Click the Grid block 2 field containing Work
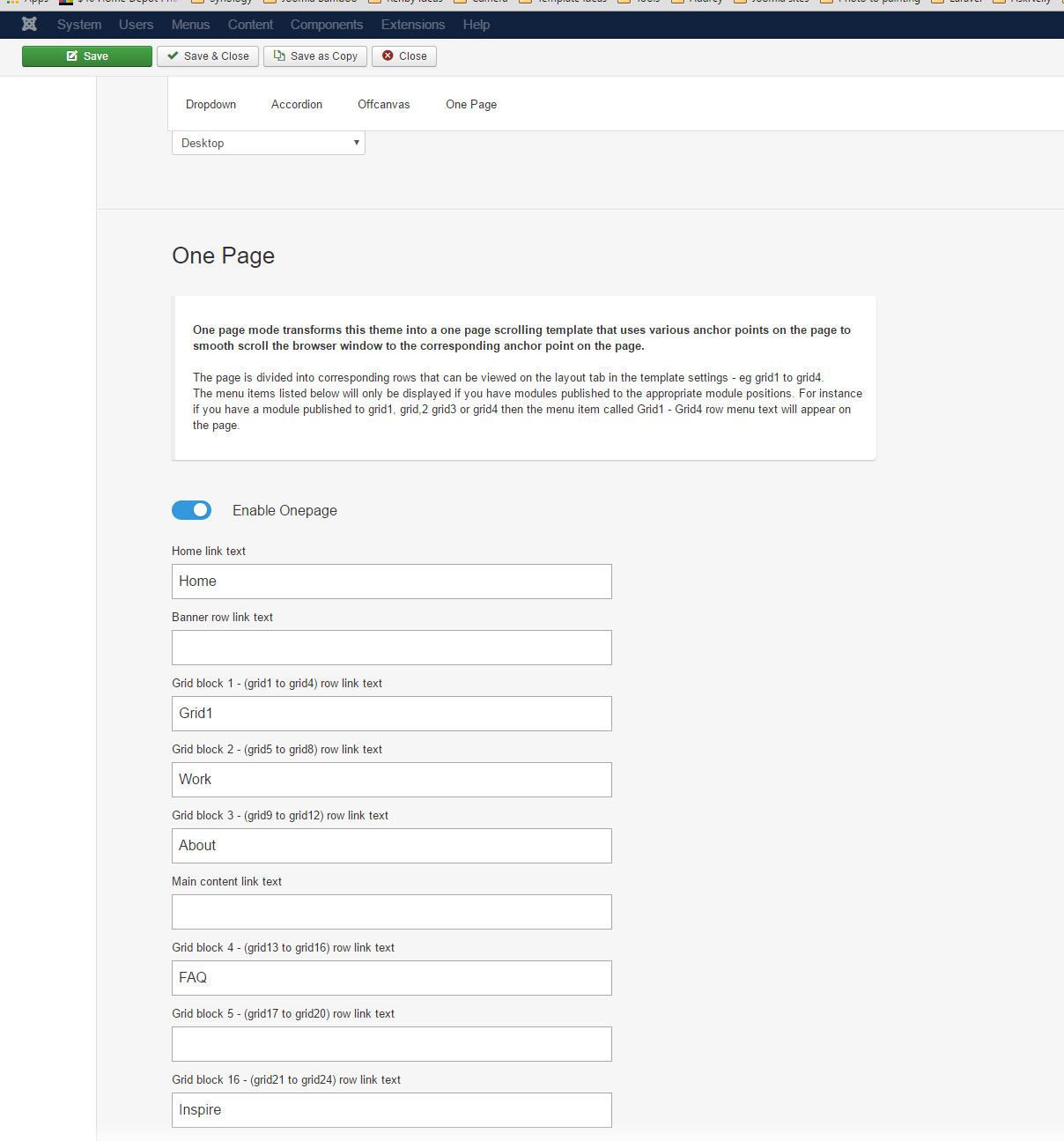 pos(392,780)
